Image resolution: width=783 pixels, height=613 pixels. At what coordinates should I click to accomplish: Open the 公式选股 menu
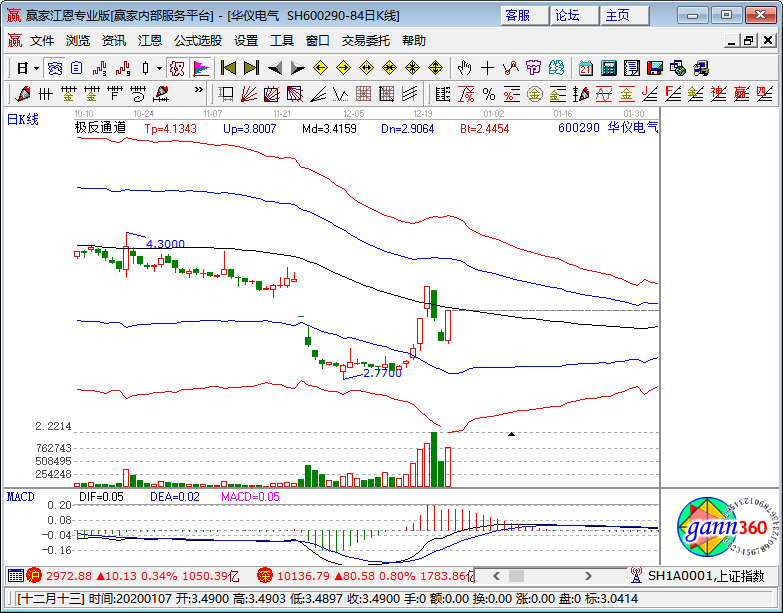(x=198, y=41)
